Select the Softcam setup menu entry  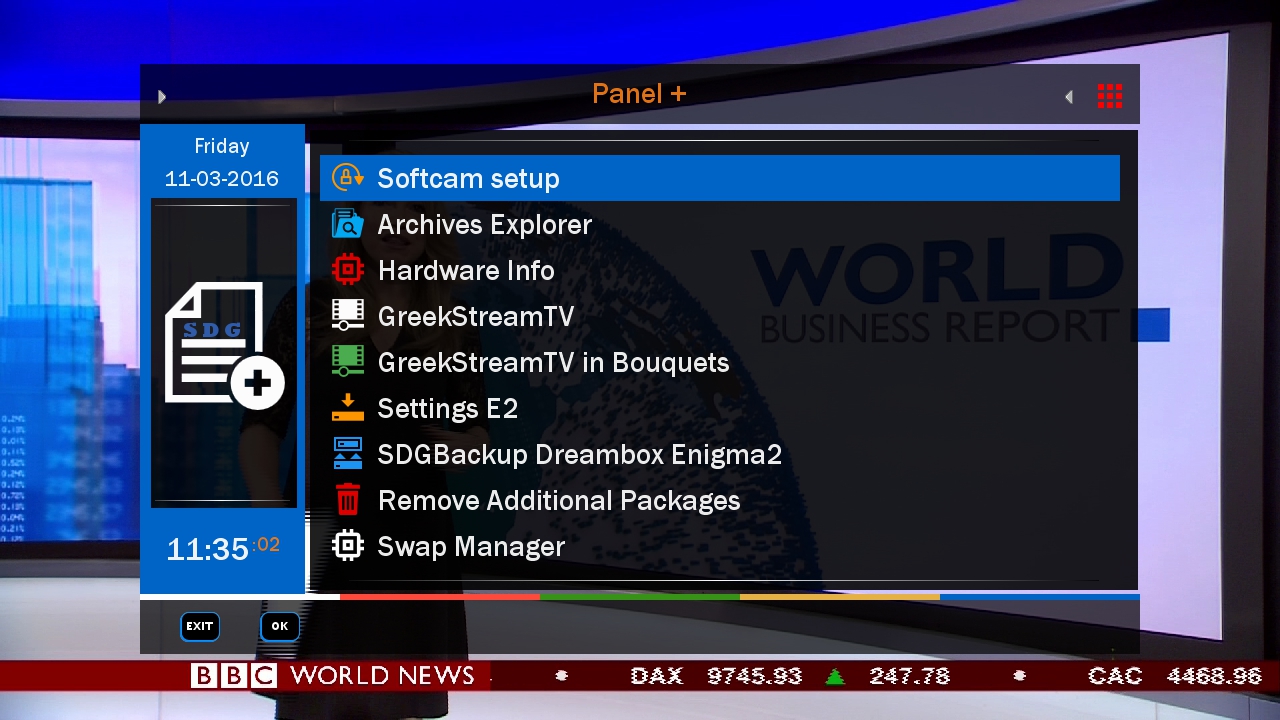coord(720,178)
